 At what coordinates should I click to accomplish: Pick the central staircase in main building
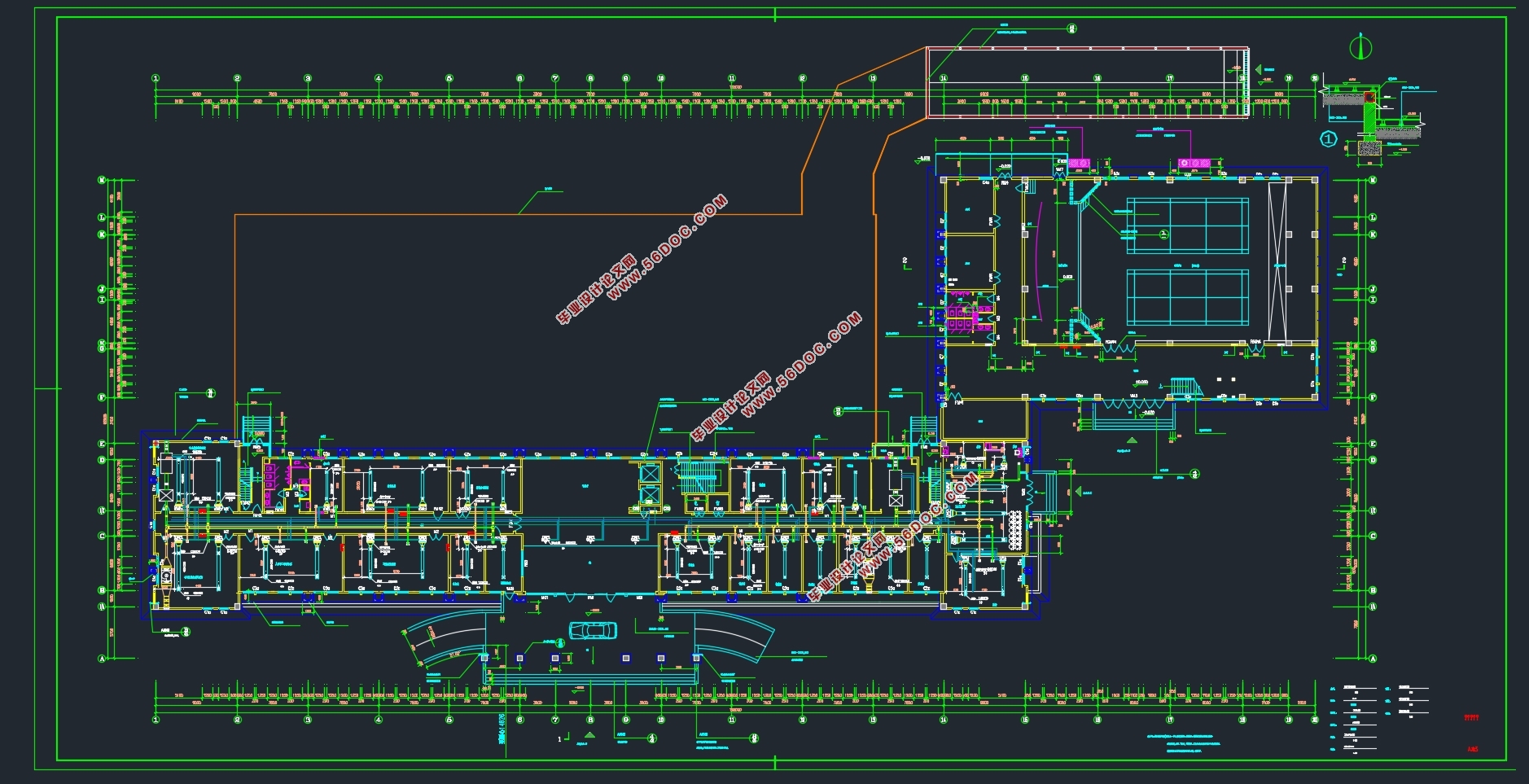pyautogui.click(x=697, y=478)
